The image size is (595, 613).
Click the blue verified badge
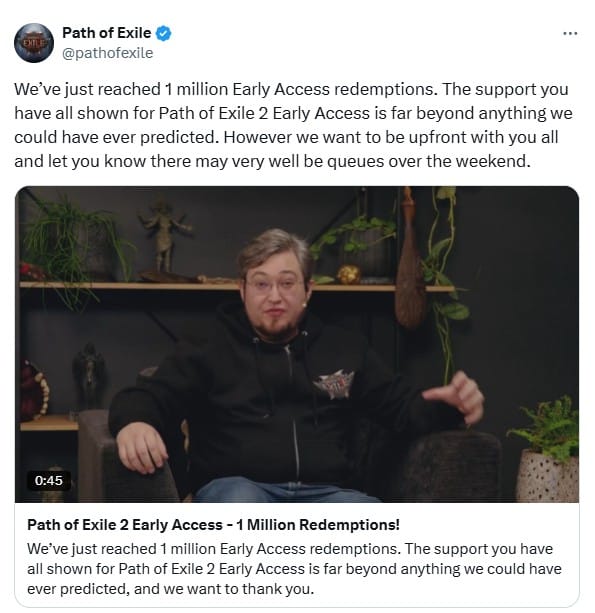click(163, 33)
